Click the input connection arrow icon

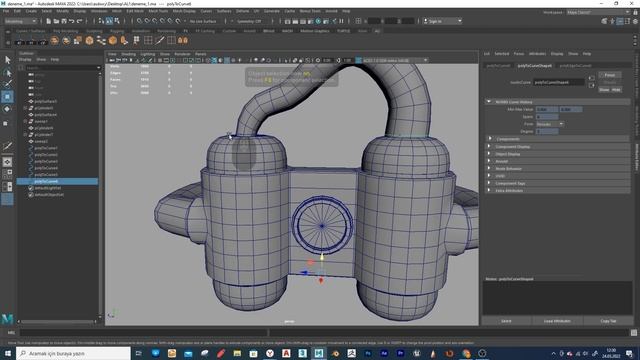[x=591, y=78]
